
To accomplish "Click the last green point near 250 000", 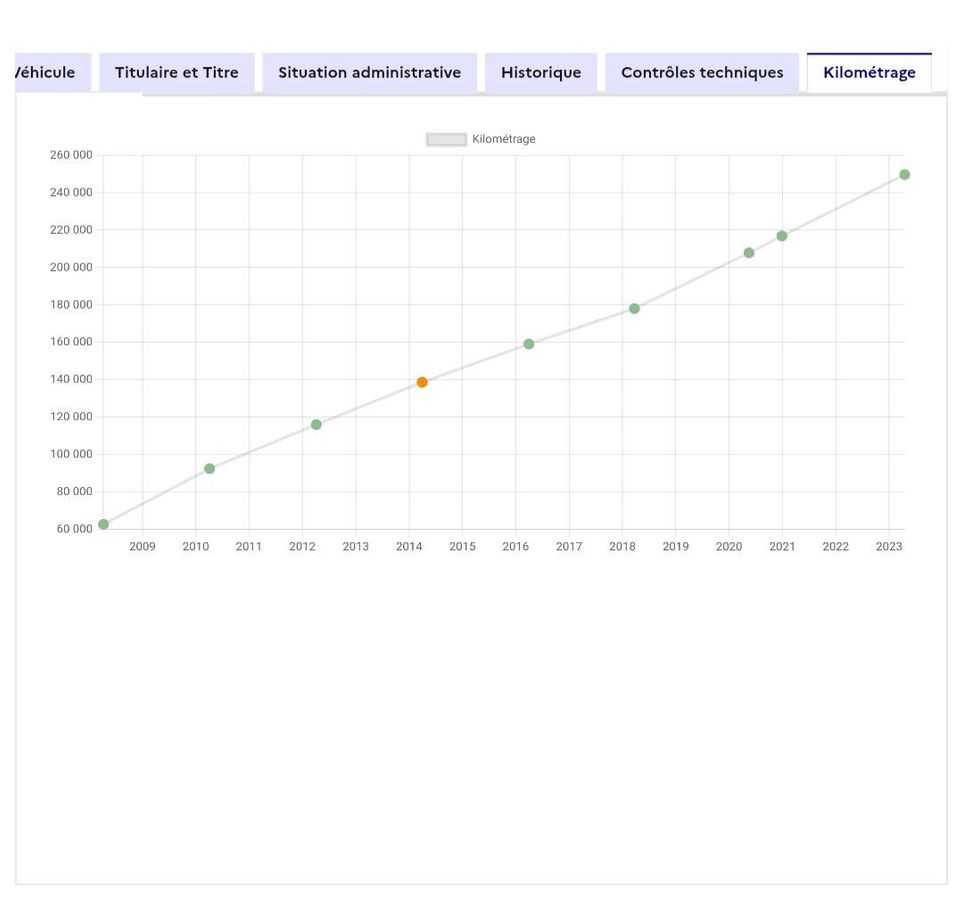I will coord(904,175).
